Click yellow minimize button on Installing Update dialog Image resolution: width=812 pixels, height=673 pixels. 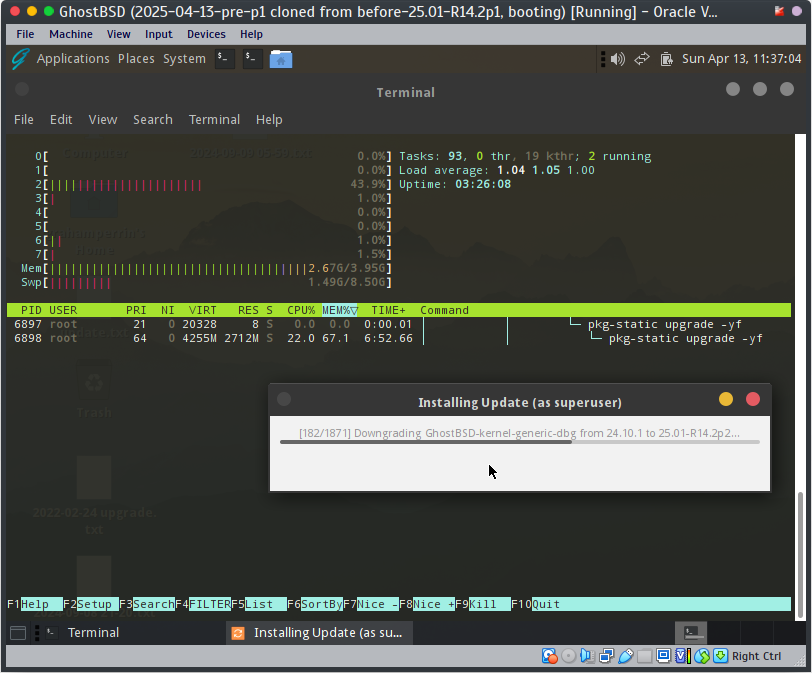(726, 399)
